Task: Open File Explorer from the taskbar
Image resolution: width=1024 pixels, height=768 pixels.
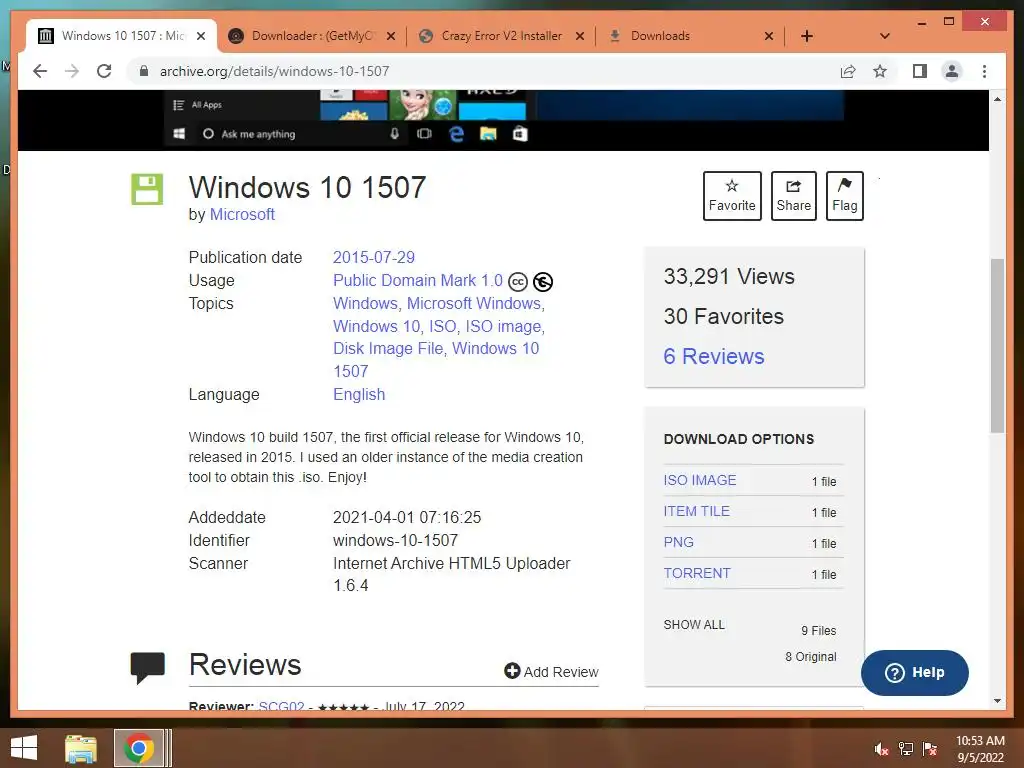Action: pos(80,748)
